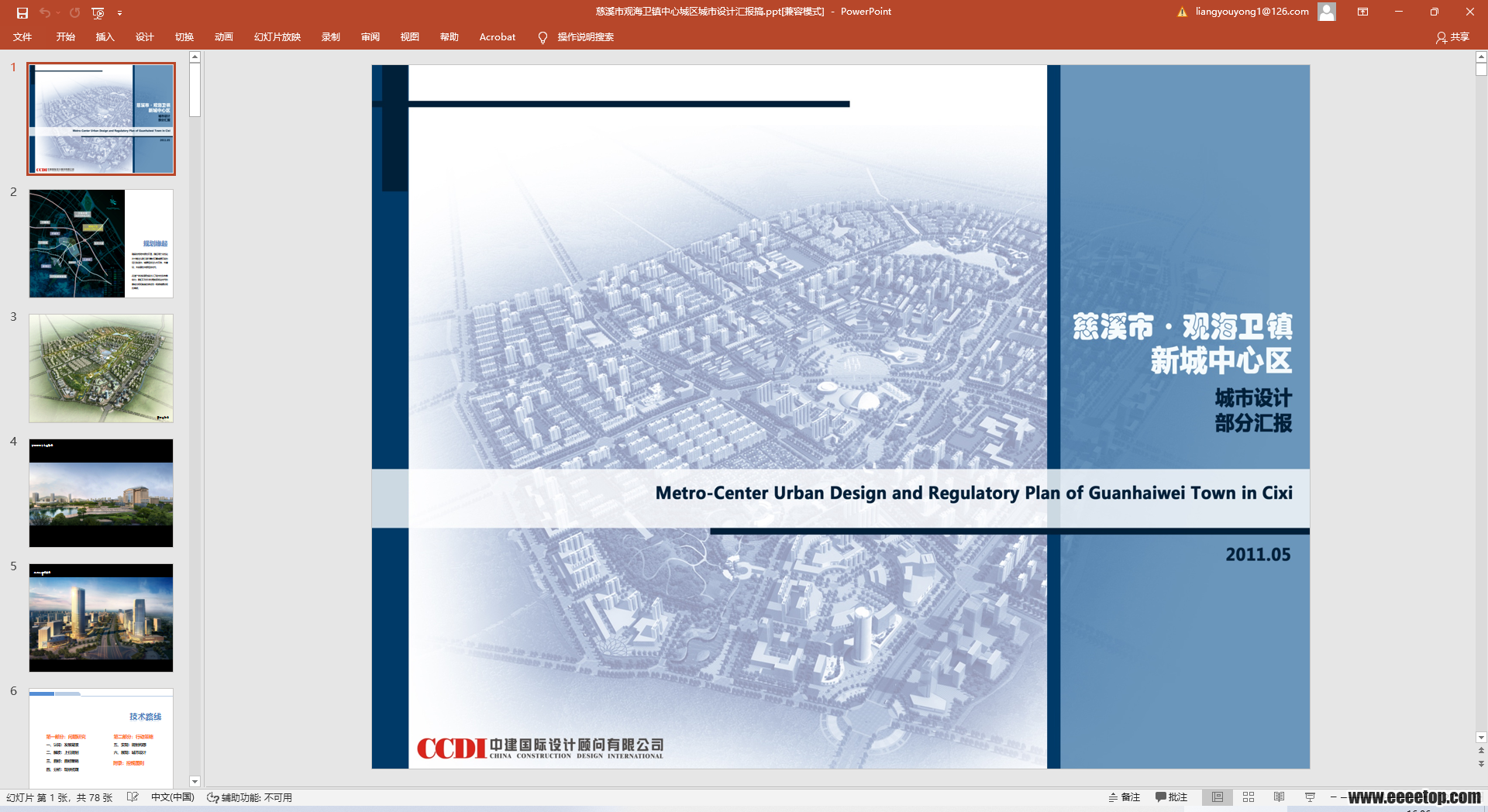Click the spell check status icon
1488x812 pixels.
(133, 797)
